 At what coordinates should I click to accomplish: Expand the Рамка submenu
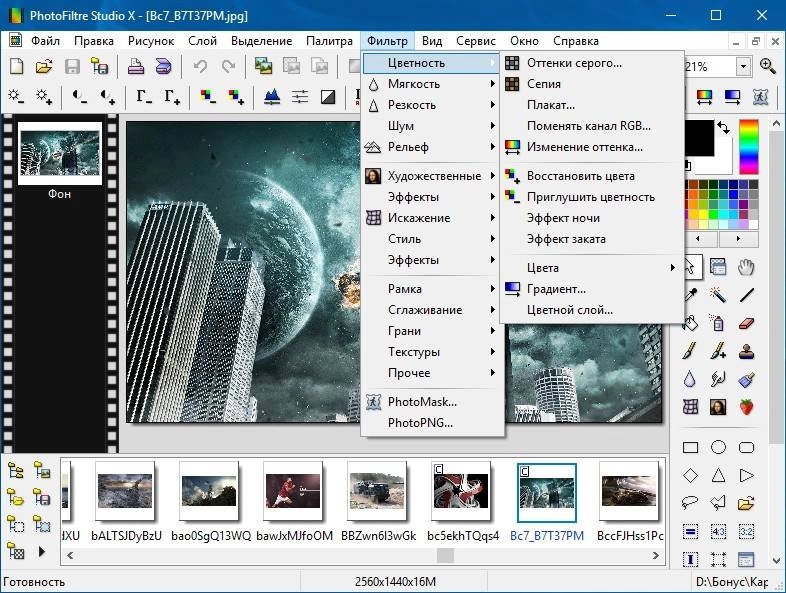(432, 289)
